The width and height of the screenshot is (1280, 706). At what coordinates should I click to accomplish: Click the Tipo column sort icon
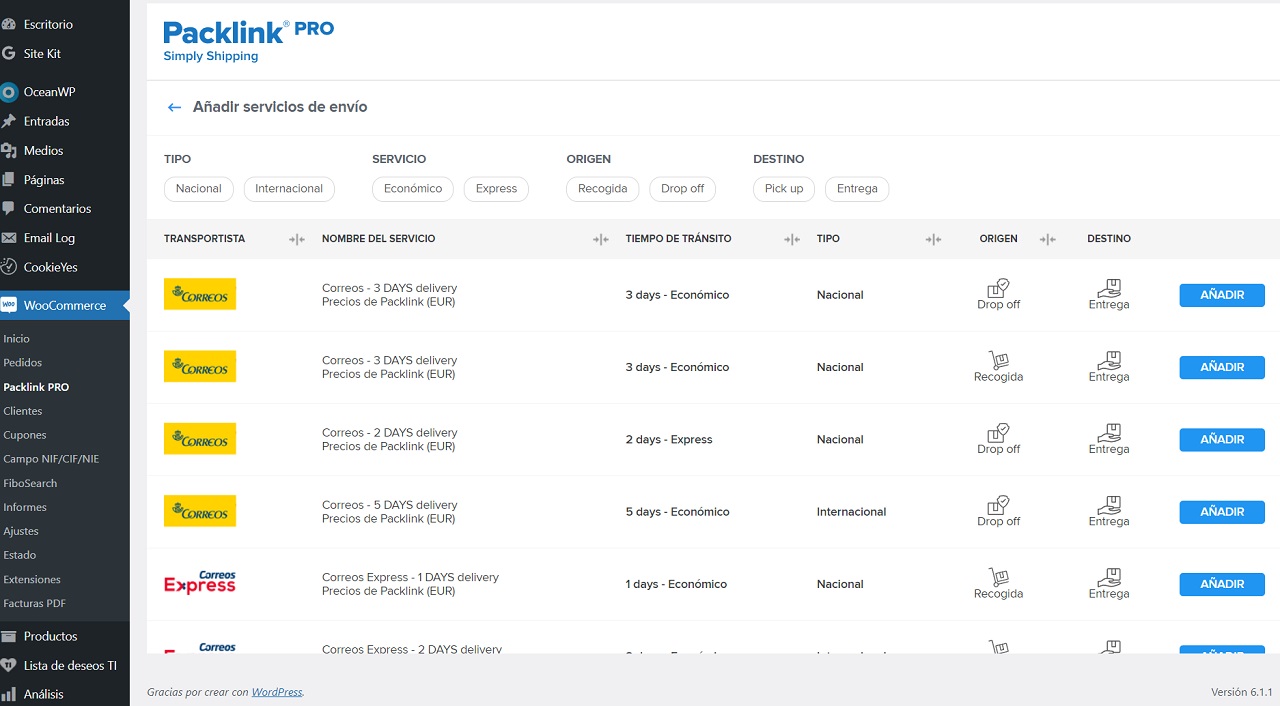(933, 239)
